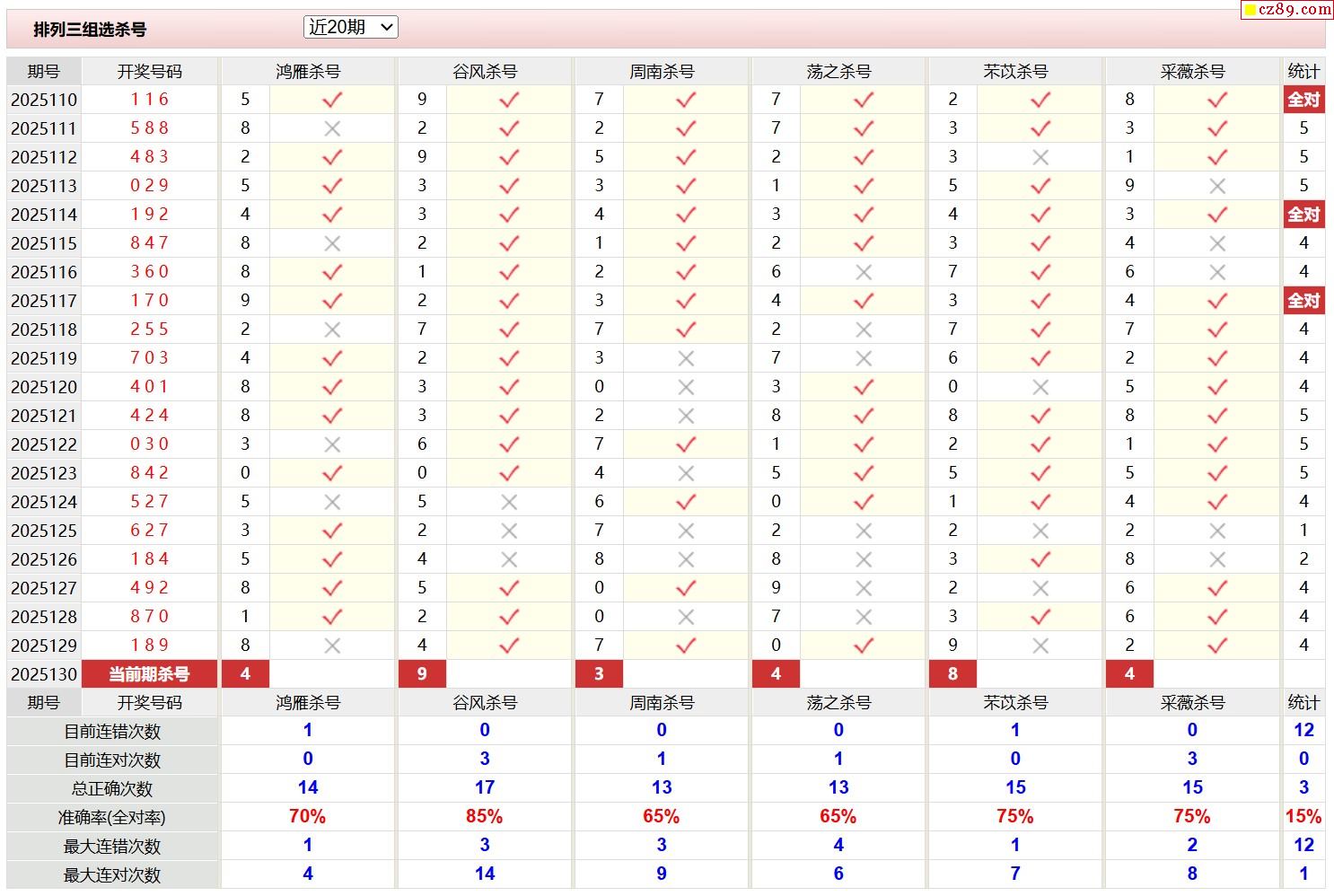Viewport: 1334px width, 896px height.
Task: Click the 鸿雁 cross mark in row 2025115
Action: pyautogui.click(x=332, y=243)
